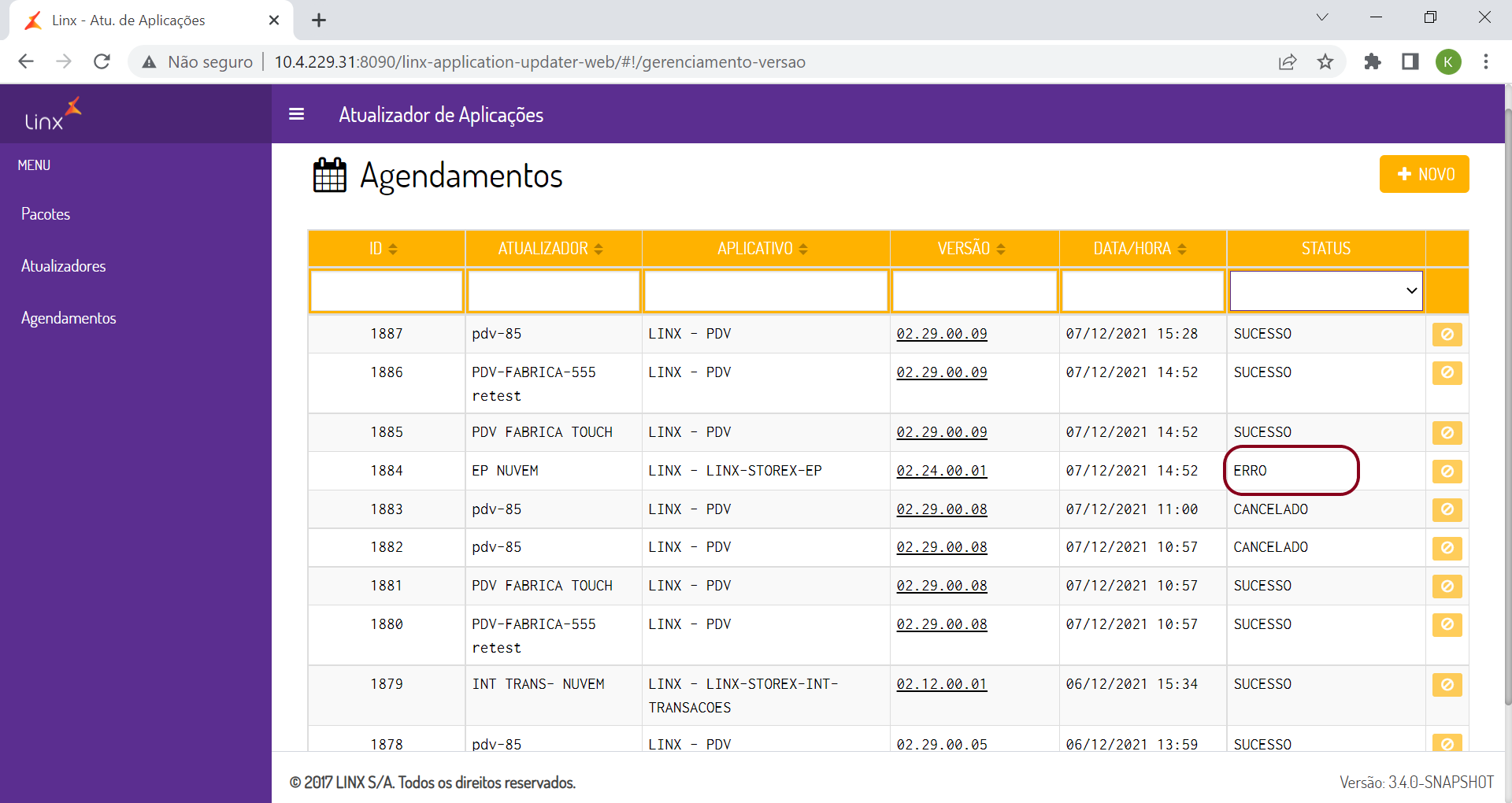The image size is (1512, 803).
Task: Sort the table by DATA/HORA column
Action: coord(1140,249)
